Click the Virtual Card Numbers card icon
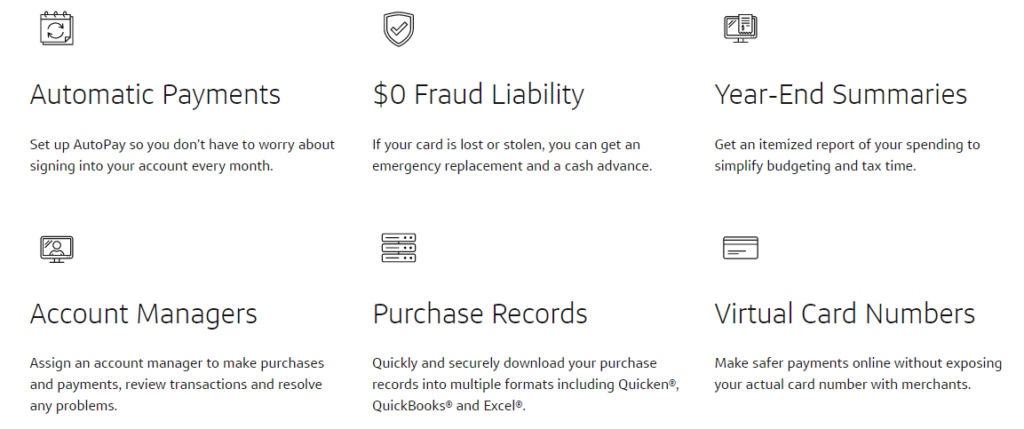Image resolution: width=1024 pixels, height=429 pixels. (x=741, y=247)
